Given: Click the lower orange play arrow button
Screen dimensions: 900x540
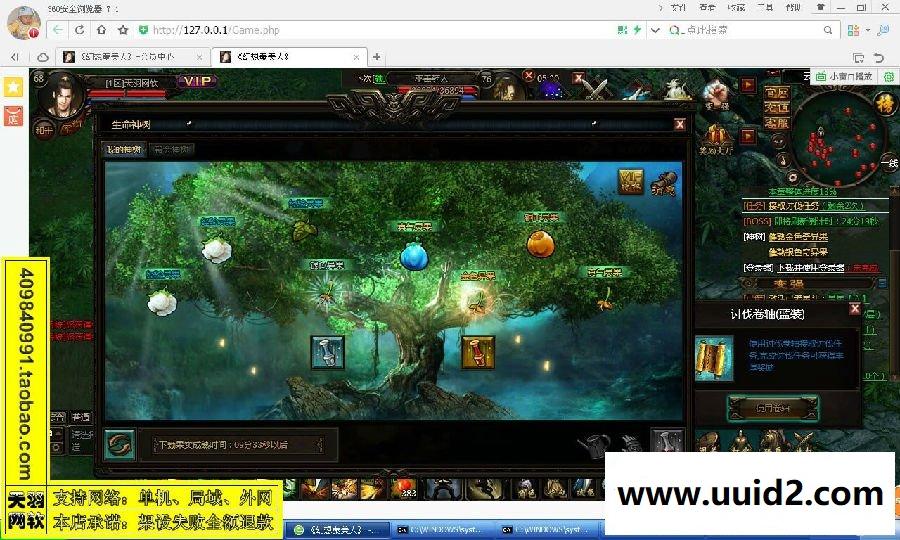Looking at the screenshot, I should [x=747, y=136].
